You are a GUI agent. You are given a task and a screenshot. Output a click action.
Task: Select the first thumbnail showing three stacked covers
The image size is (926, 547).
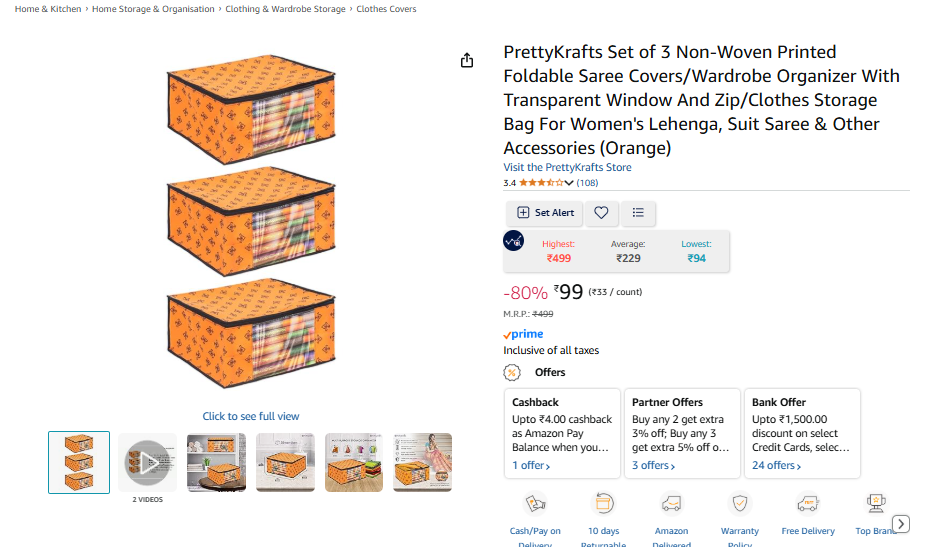tap(79, 462)
